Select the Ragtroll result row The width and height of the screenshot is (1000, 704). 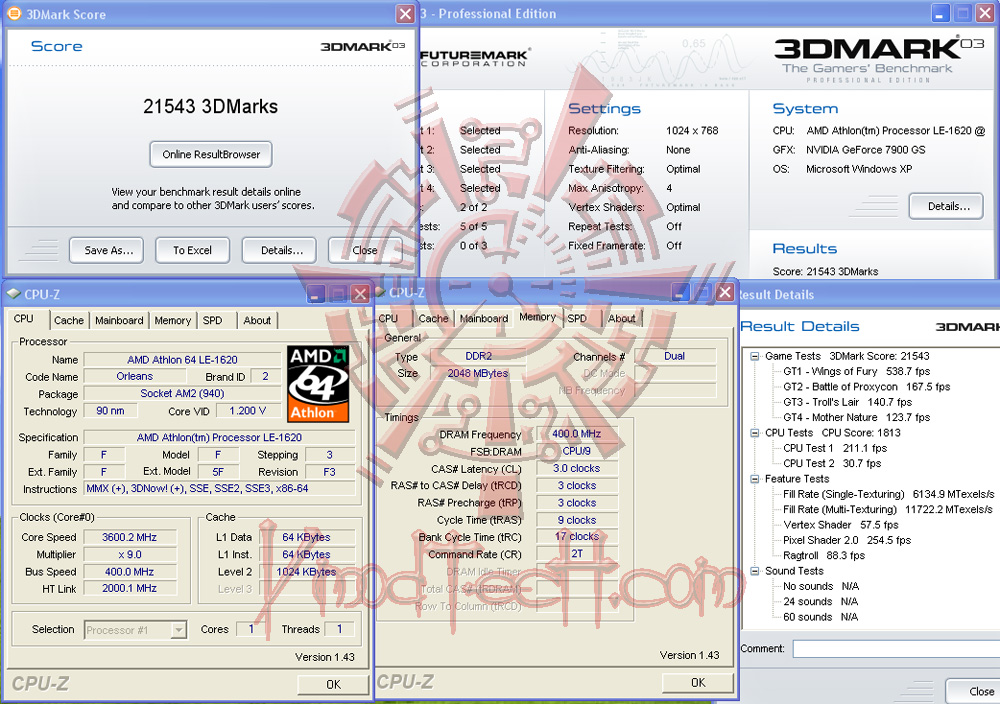click(x=824, y=555)
